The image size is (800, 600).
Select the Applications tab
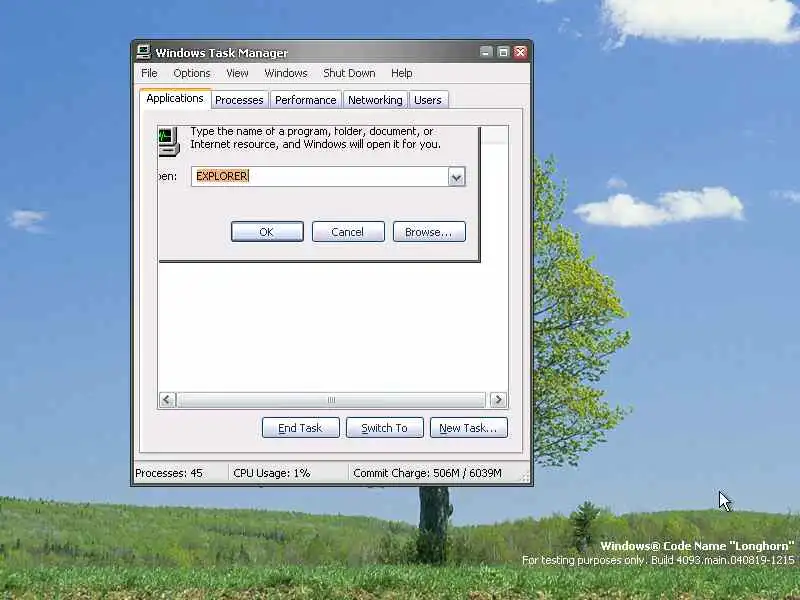175,98
